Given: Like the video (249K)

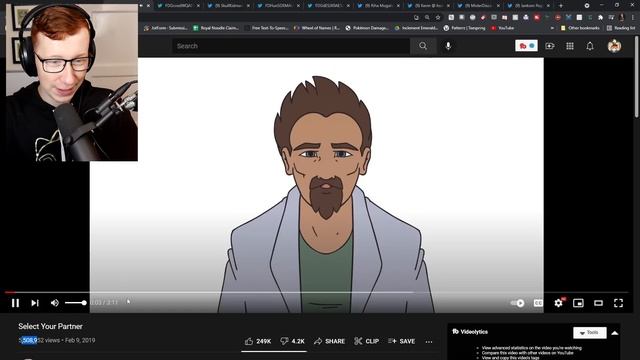Looking at the screenshot, I should coord(258,341).
